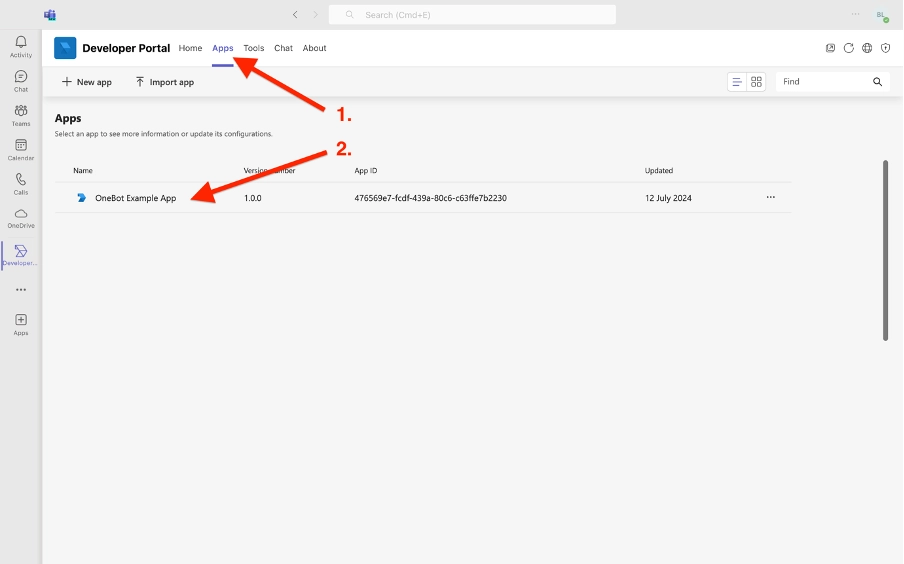Click the OneBot Example App icon
This screenshot has height=564, width=904.
click(82, 198)
